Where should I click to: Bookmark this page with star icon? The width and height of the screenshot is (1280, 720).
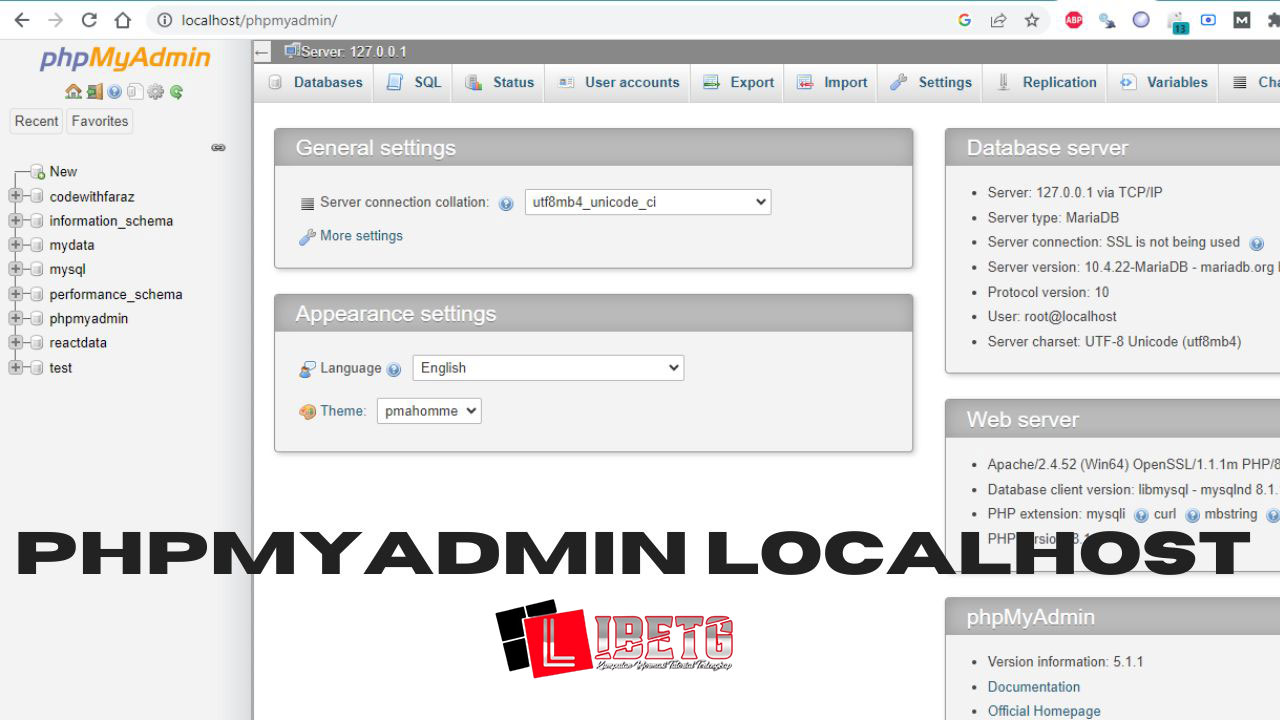coord(1032,20)
